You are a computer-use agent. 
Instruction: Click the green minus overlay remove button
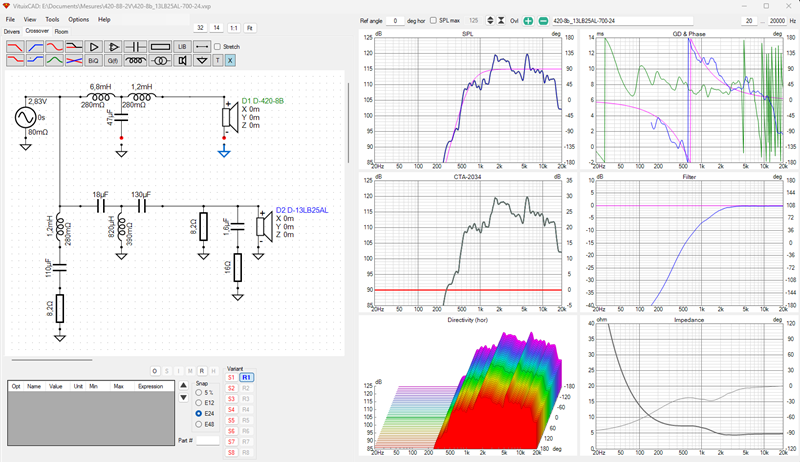click(x=543, y=21)
